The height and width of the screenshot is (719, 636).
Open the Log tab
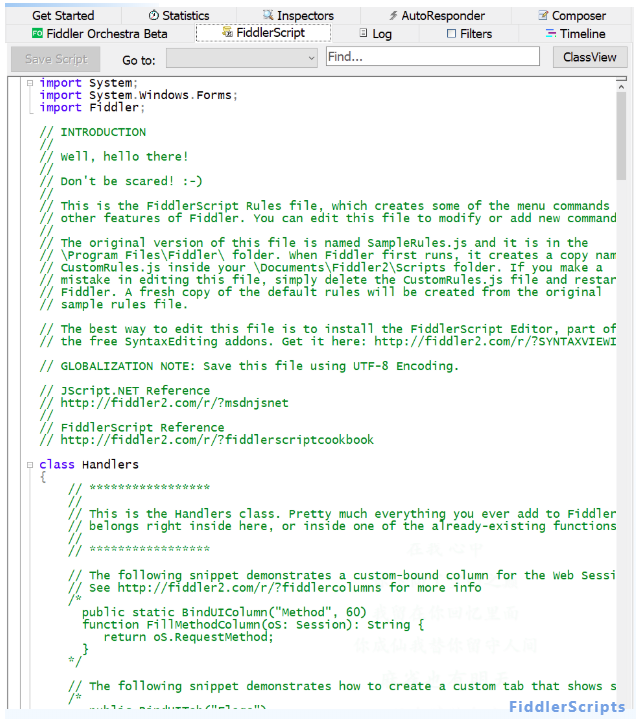pyautogui.click(x=375, y=33)
